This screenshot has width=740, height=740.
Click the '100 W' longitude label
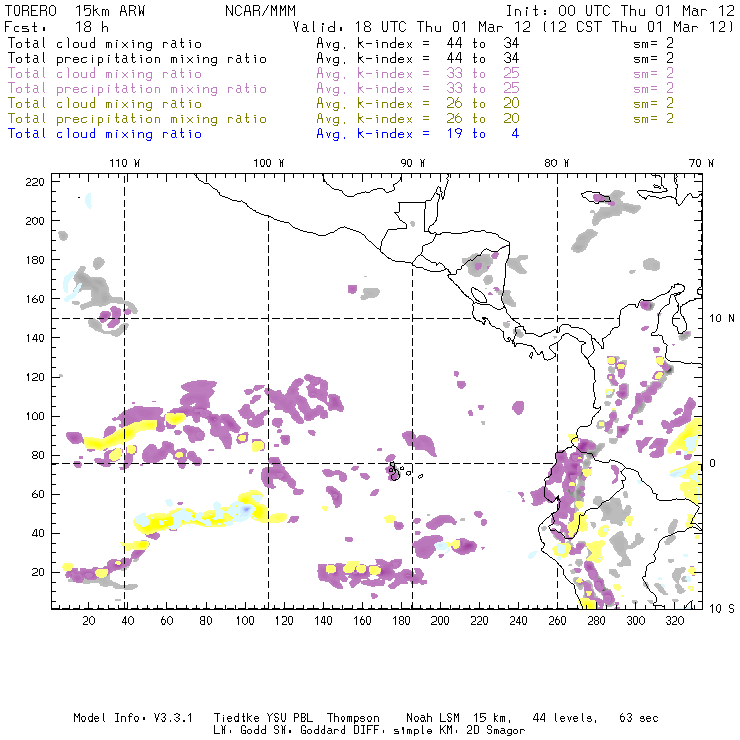(269, 163)
